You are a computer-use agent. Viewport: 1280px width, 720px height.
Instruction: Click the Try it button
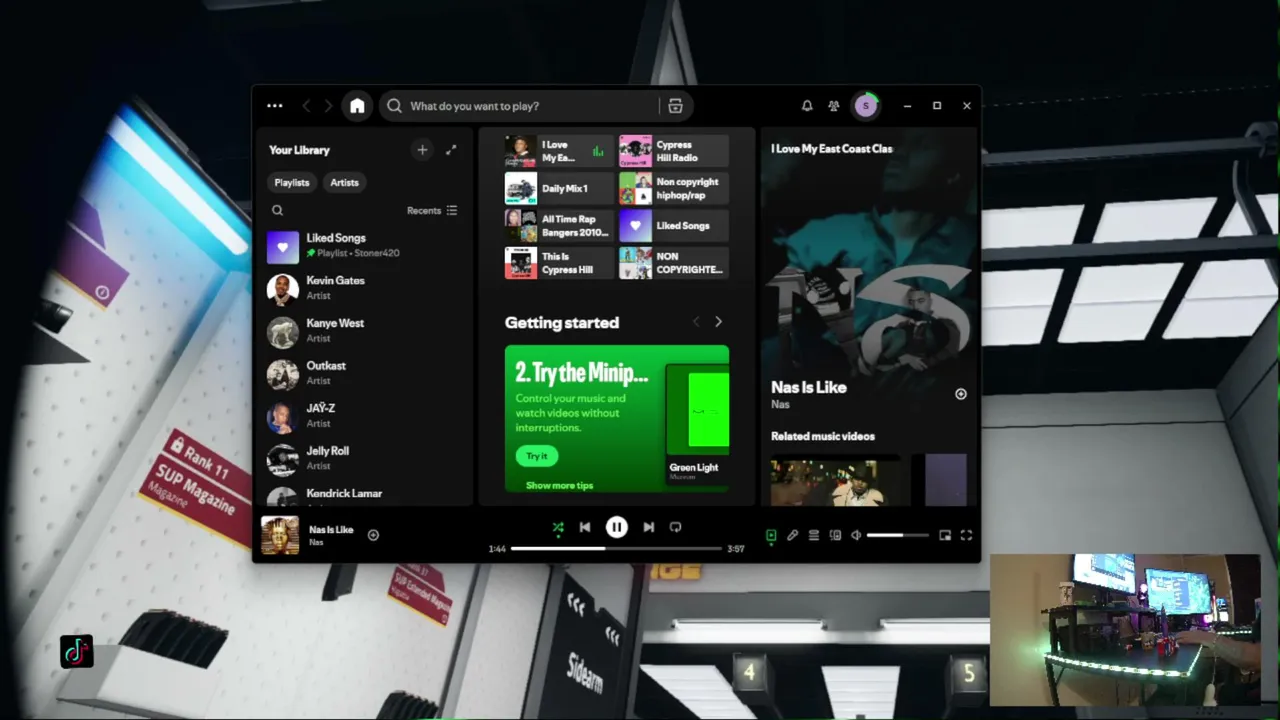coord(537,456)
